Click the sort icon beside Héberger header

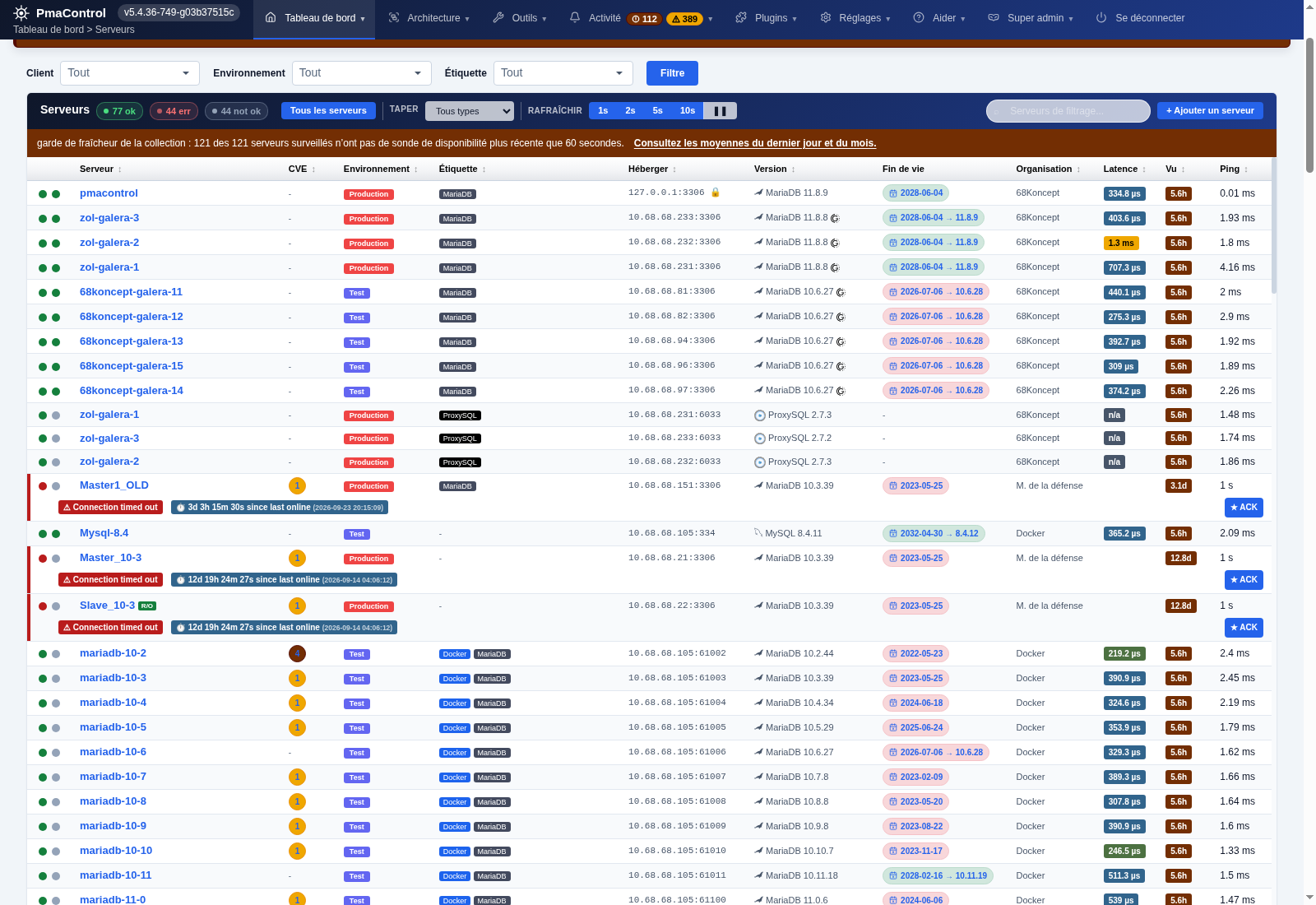pyautogui.click(x=674, y=169)
